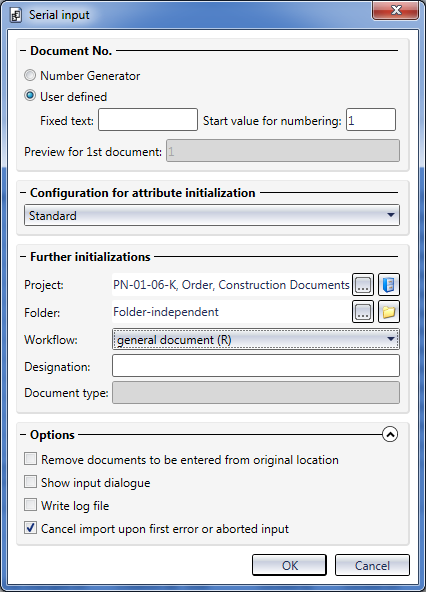Image resolution: width=426 pixels, height=592 pixels.
Task: Open the Folder browse ellipsis button
Action: [363, 312]
